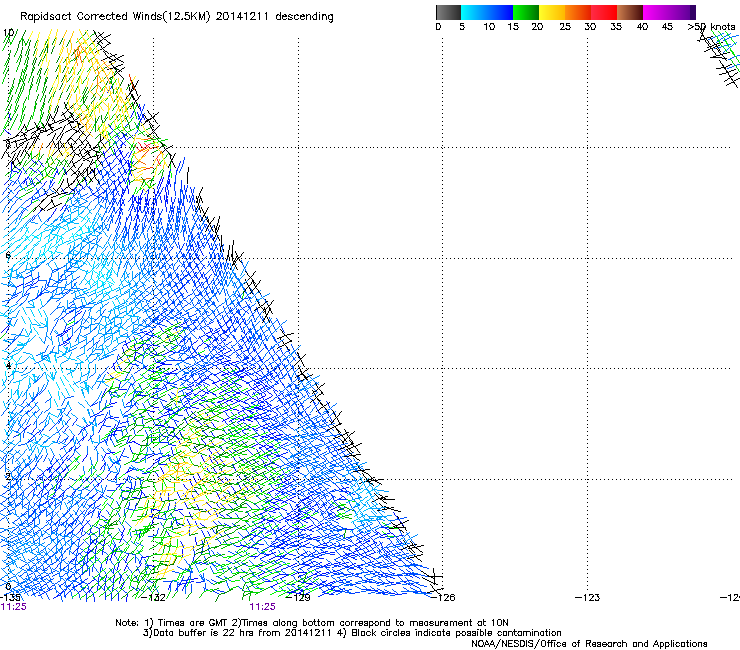Click the -129 longitude axis label
The width and height of the screenshot is (740, 650).
click(298, 598)
